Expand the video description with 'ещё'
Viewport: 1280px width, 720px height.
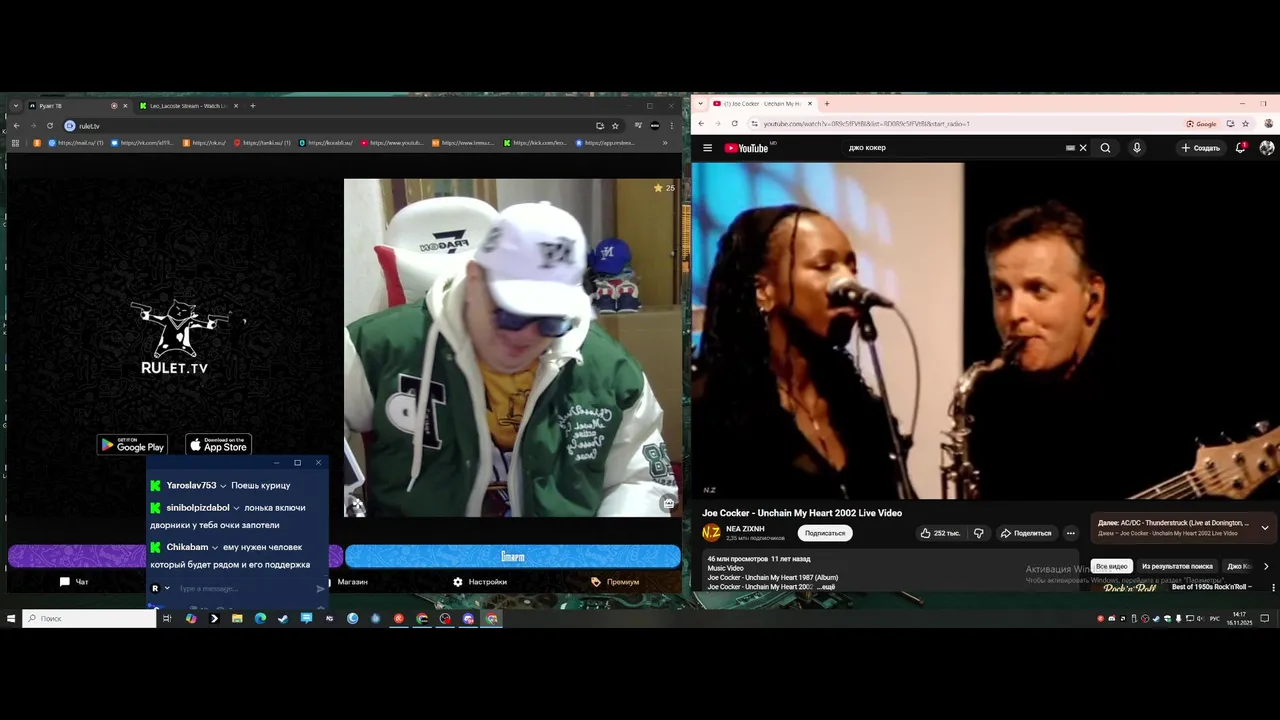[827, 587]
